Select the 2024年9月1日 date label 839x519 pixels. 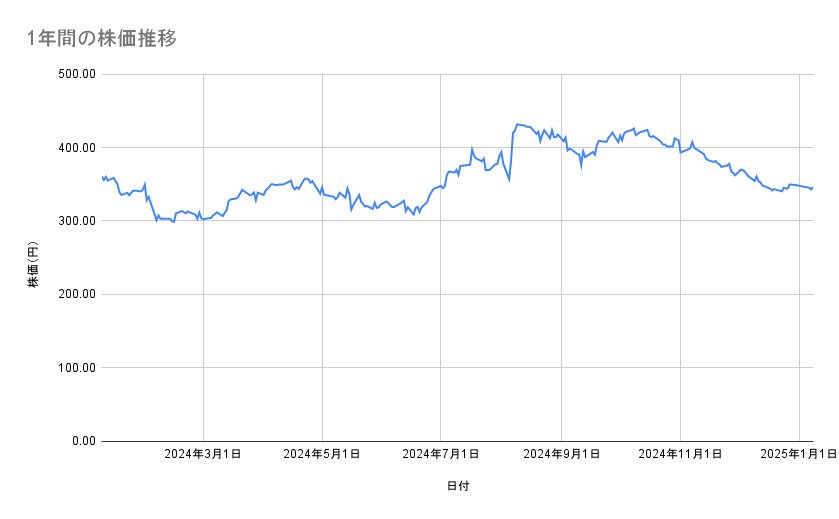(561, 455)
